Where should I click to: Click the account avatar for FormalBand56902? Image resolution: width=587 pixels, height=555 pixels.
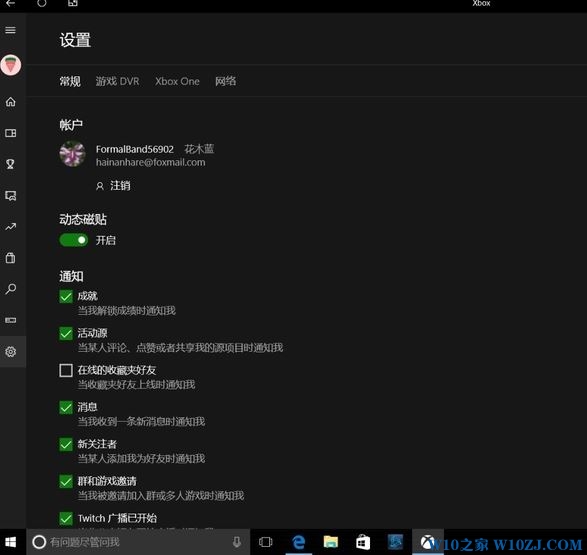[72, 154]
